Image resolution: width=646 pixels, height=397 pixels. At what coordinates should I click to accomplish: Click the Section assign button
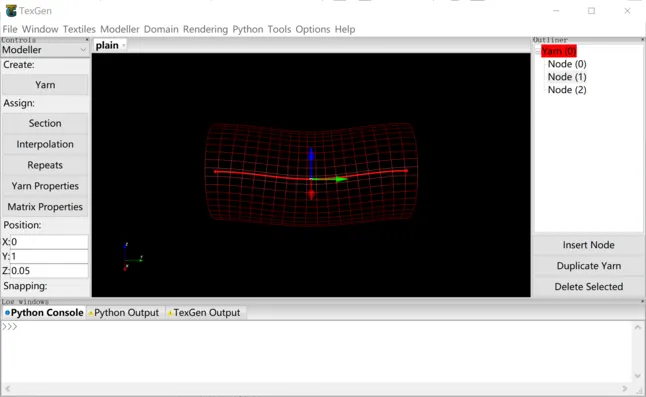point(45,123)
